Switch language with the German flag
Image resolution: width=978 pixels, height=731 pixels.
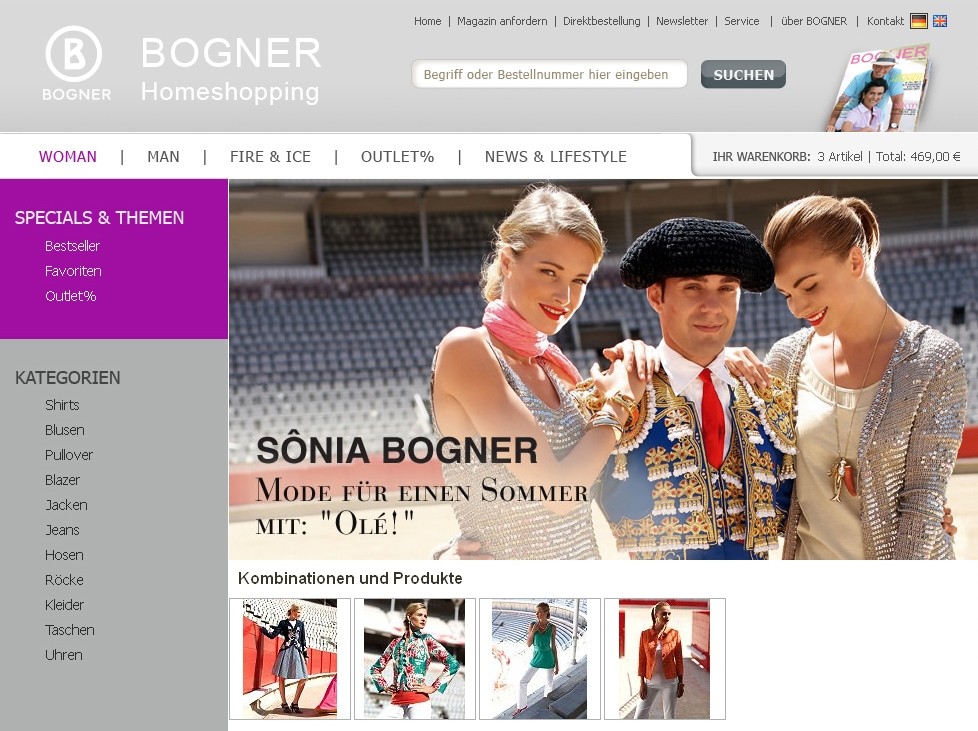(x=918, y=21)
